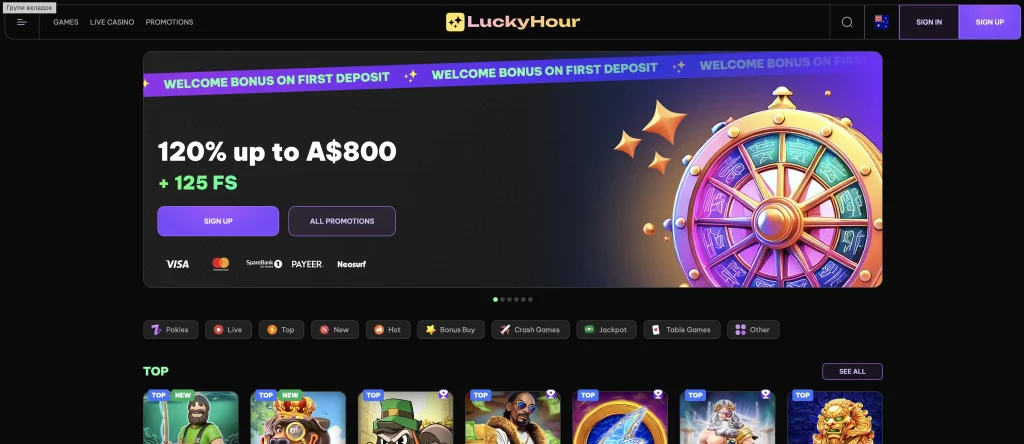This screenshot has width=1024, height=444.
Task: Click the Sign In header button
Action: pos(929,22)
